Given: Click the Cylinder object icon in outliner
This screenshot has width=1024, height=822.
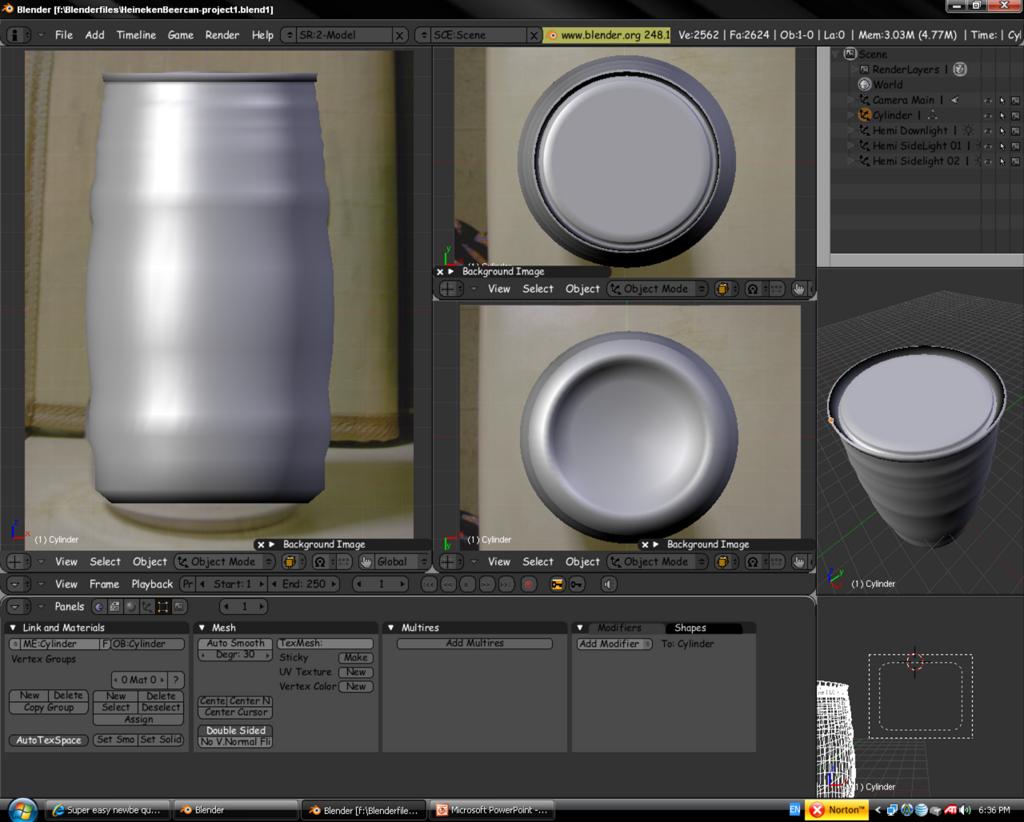Looking at the screenshot, I should click(x=864, y=115).
